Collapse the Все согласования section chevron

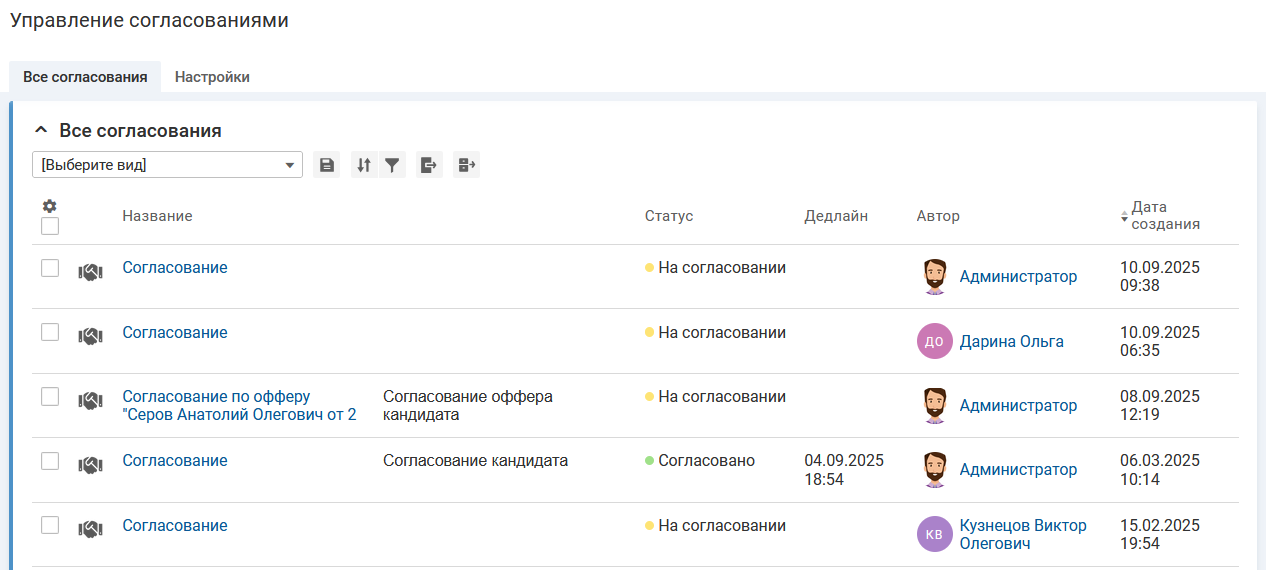[x=41, y=131]
